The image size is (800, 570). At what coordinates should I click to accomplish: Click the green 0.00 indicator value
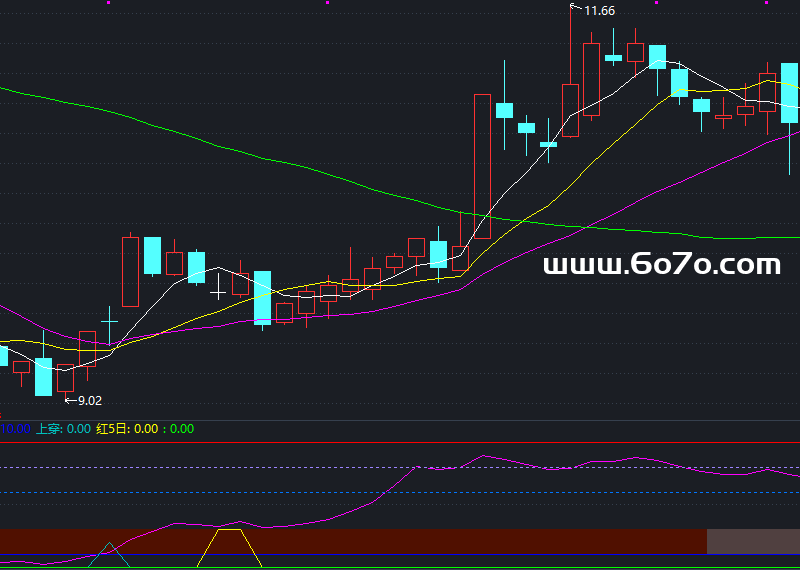click(182, 429)
